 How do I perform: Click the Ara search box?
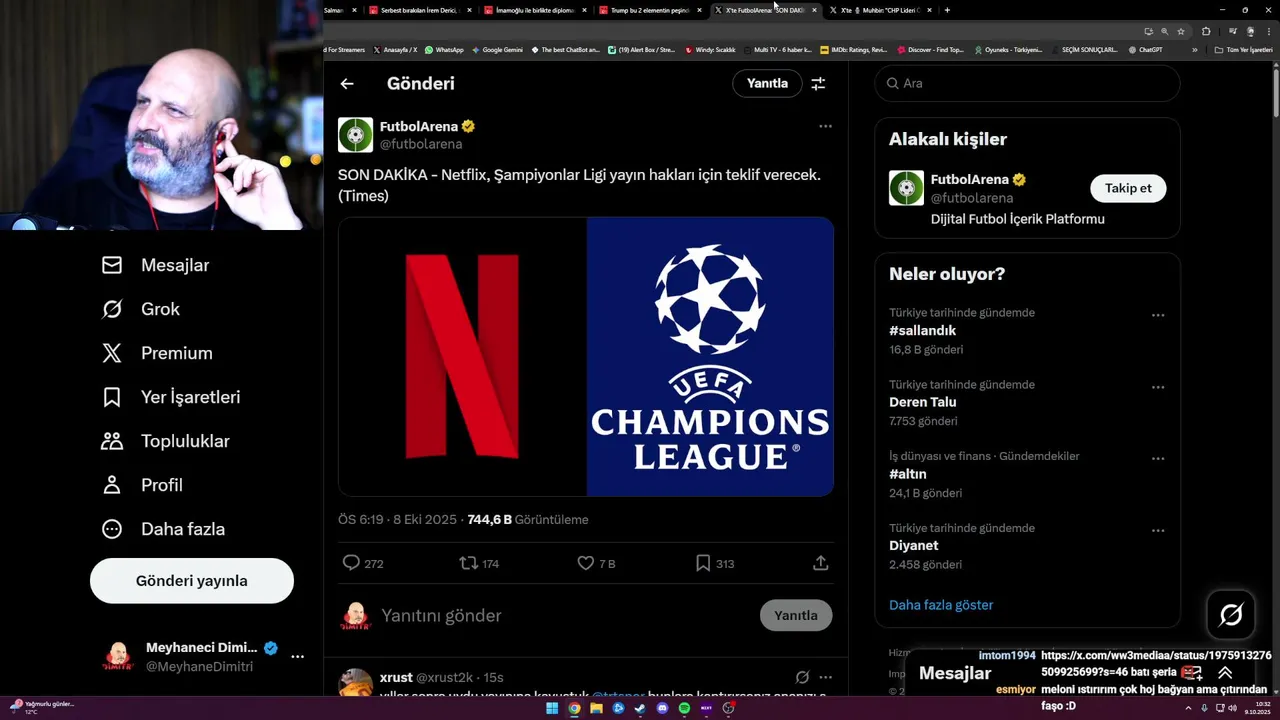click(1027, 84)
